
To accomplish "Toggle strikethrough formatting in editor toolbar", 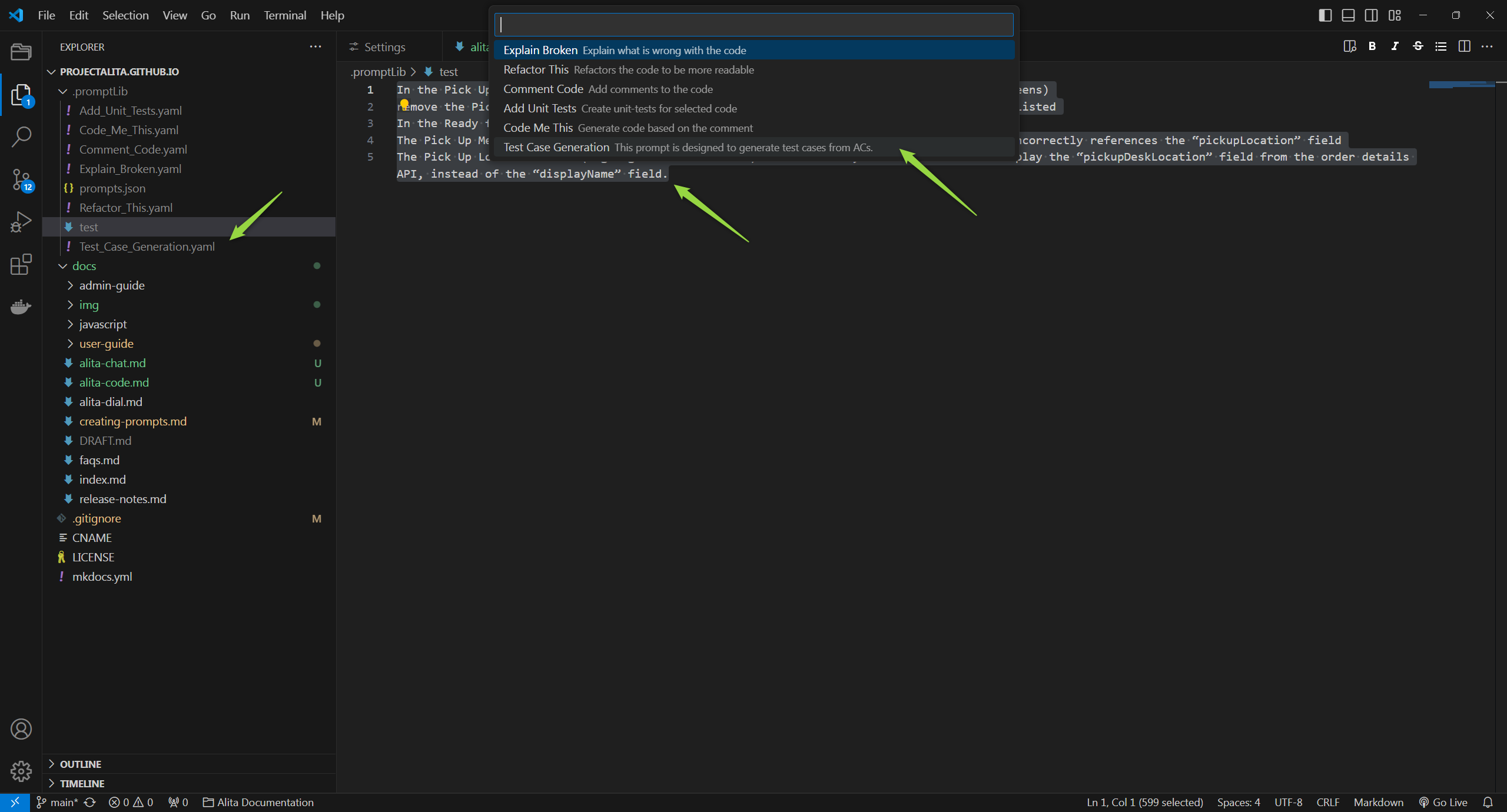I will point(1418,46).
